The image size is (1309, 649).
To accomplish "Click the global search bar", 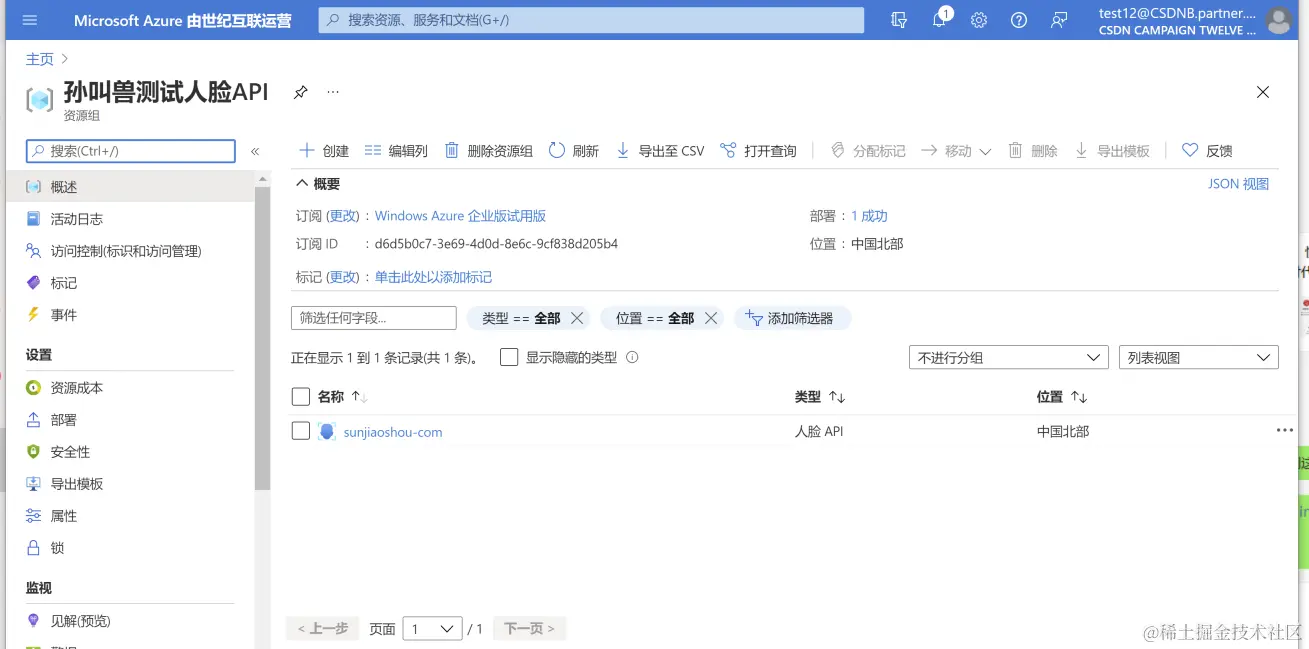I will (591, 20).
